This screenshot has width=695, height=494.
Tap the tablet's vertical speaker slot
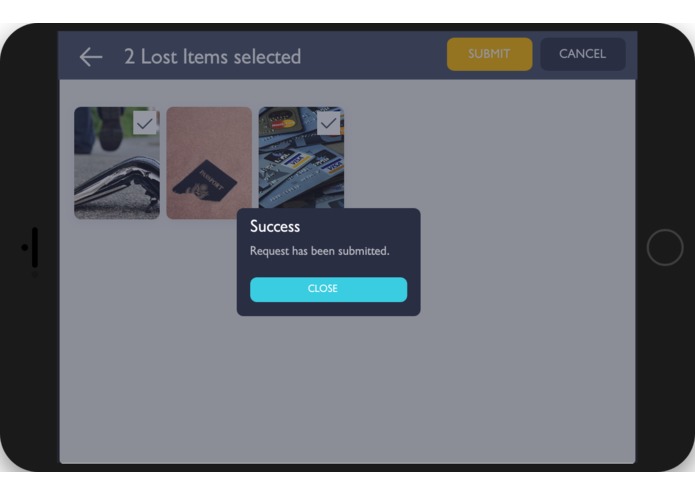35,247
